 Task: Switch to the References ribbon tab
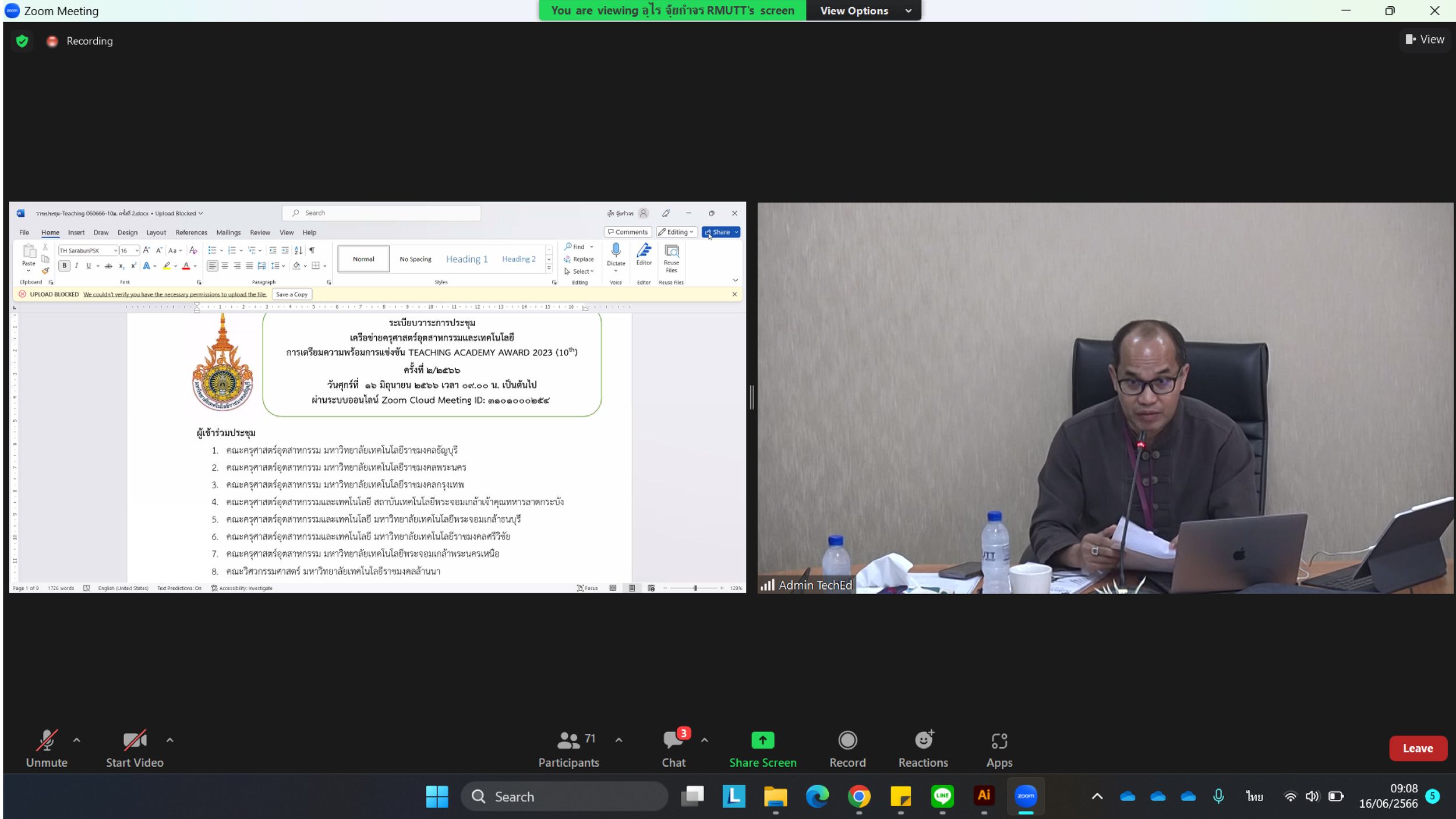[191, 232]
